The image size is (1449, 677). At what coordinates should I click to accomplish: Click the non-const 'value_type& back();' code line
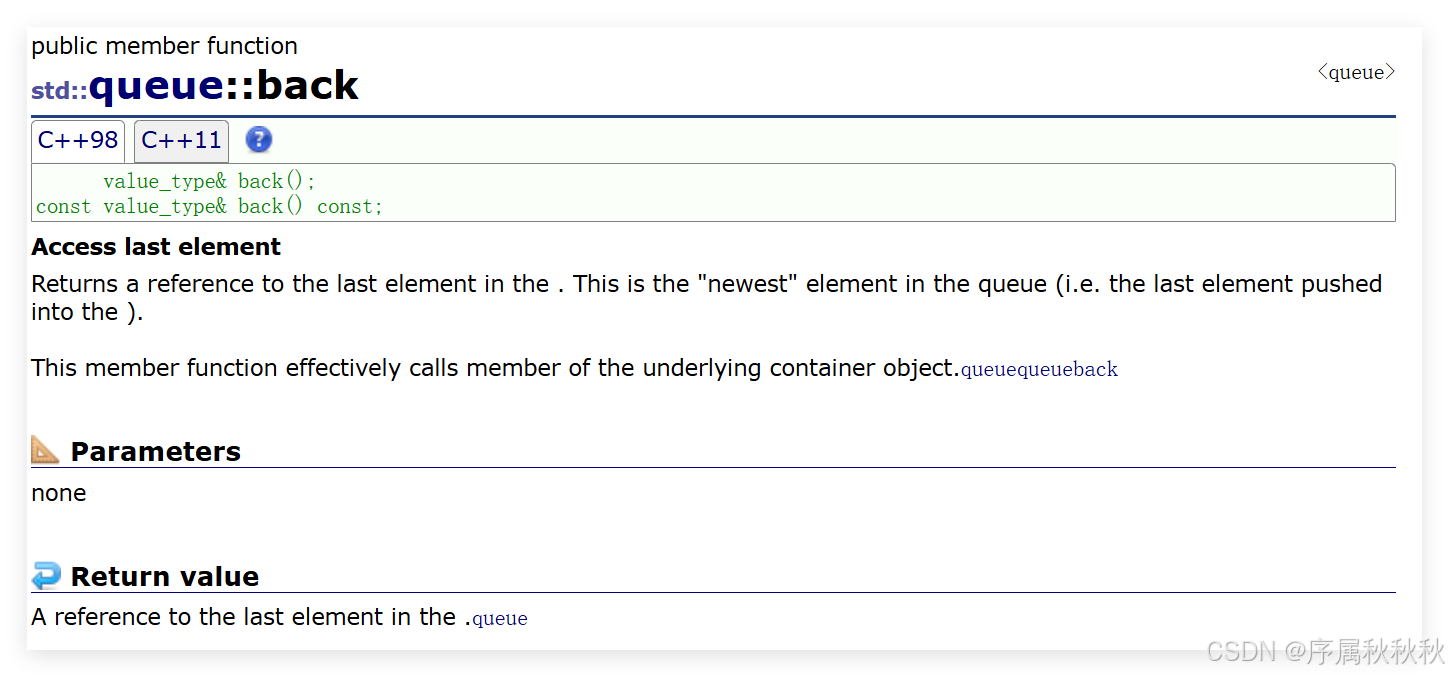tap(209, 181)
